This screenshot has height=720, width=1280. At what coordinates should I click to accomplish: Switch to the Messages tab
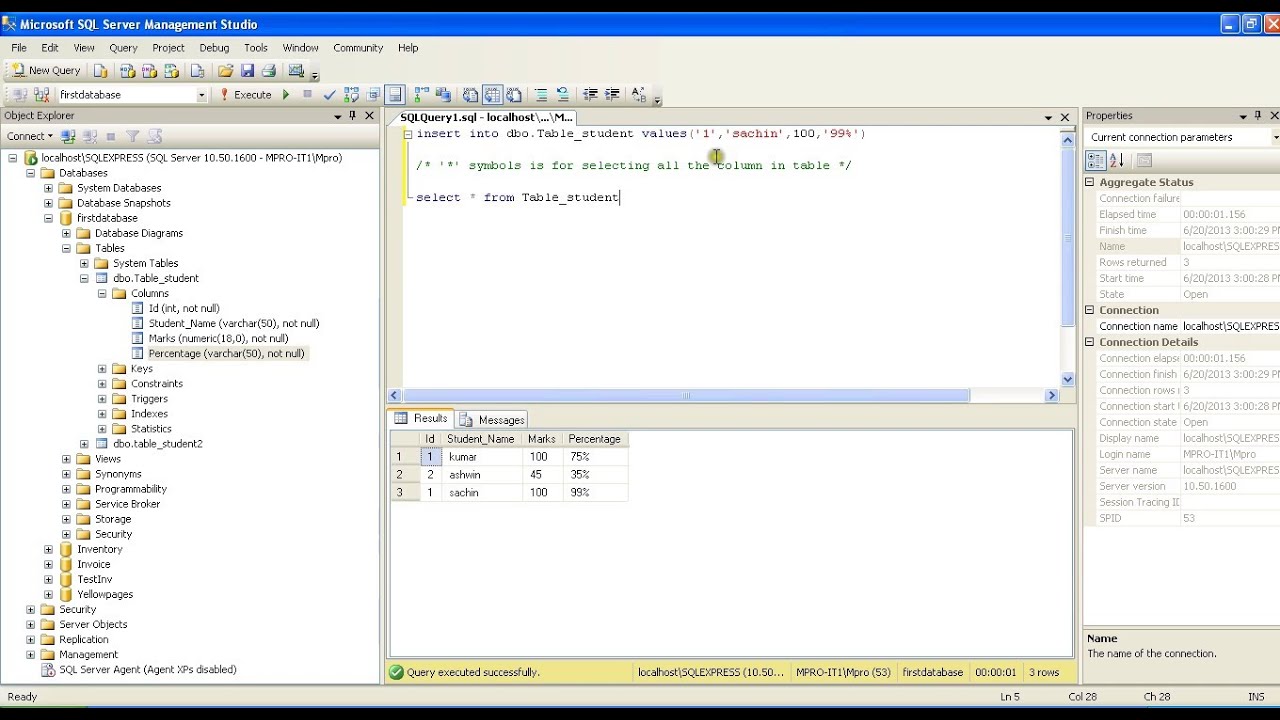tap(492, 420)
